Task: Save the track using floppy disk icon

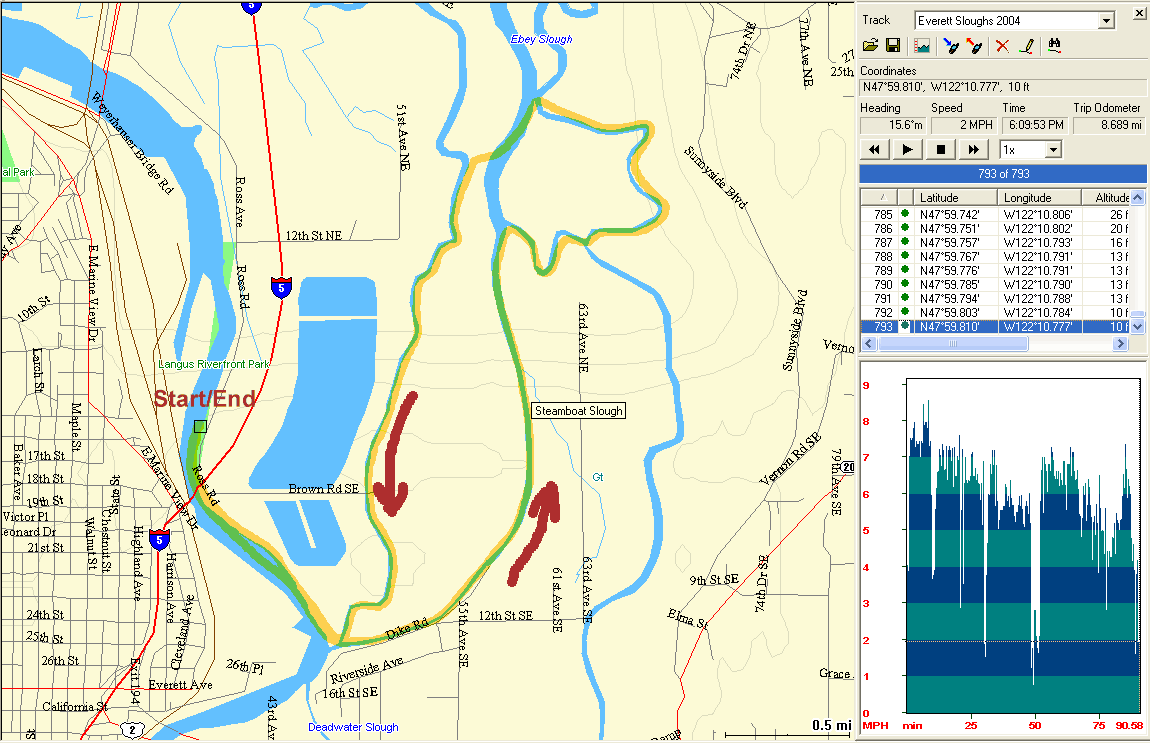Action: 892,46
